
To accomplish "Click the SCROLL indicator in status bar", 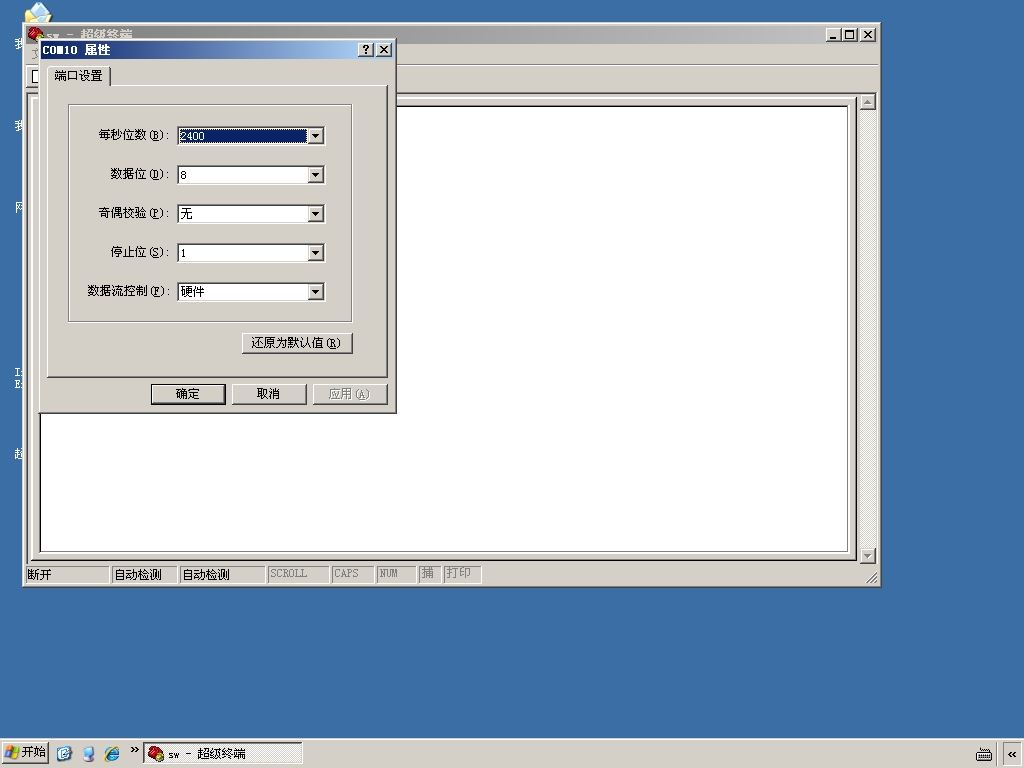I will (298, 574).
